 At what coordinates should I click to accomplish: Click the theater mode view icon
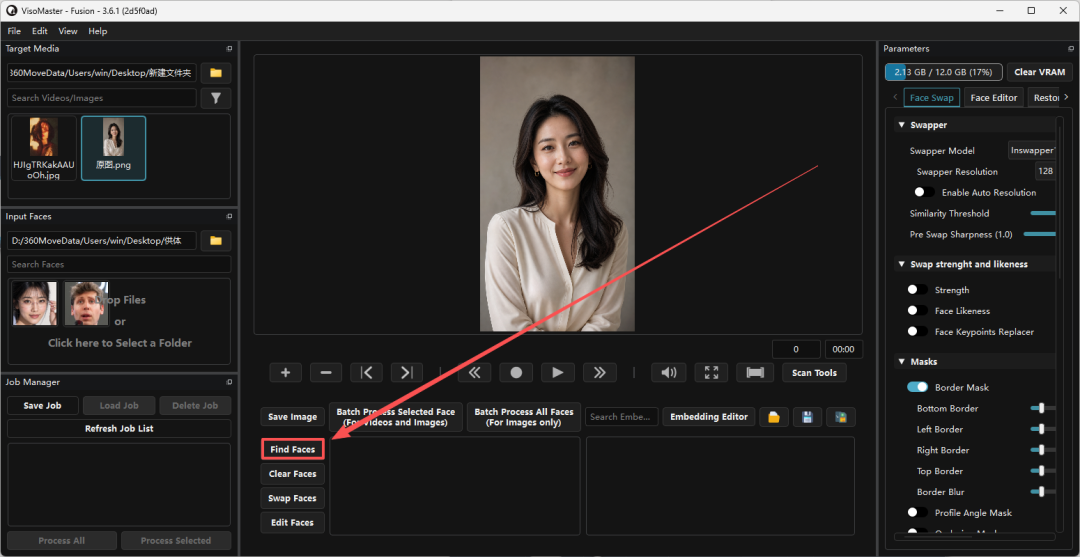[755, 372]
